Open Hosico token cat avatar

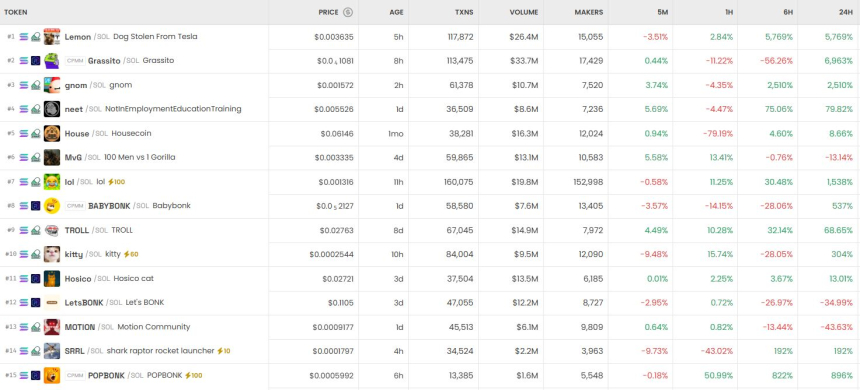pyautogui.click(x=52, y=279)
